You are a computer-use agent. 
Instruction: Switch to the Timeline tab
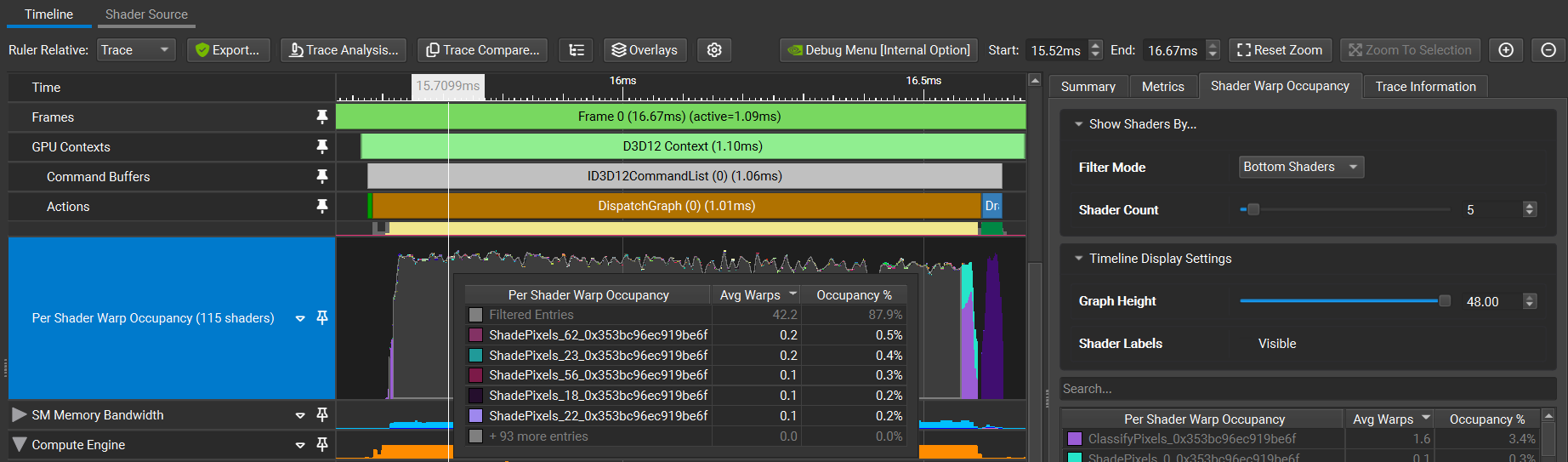pyautogui.click(x=48, y=14)
